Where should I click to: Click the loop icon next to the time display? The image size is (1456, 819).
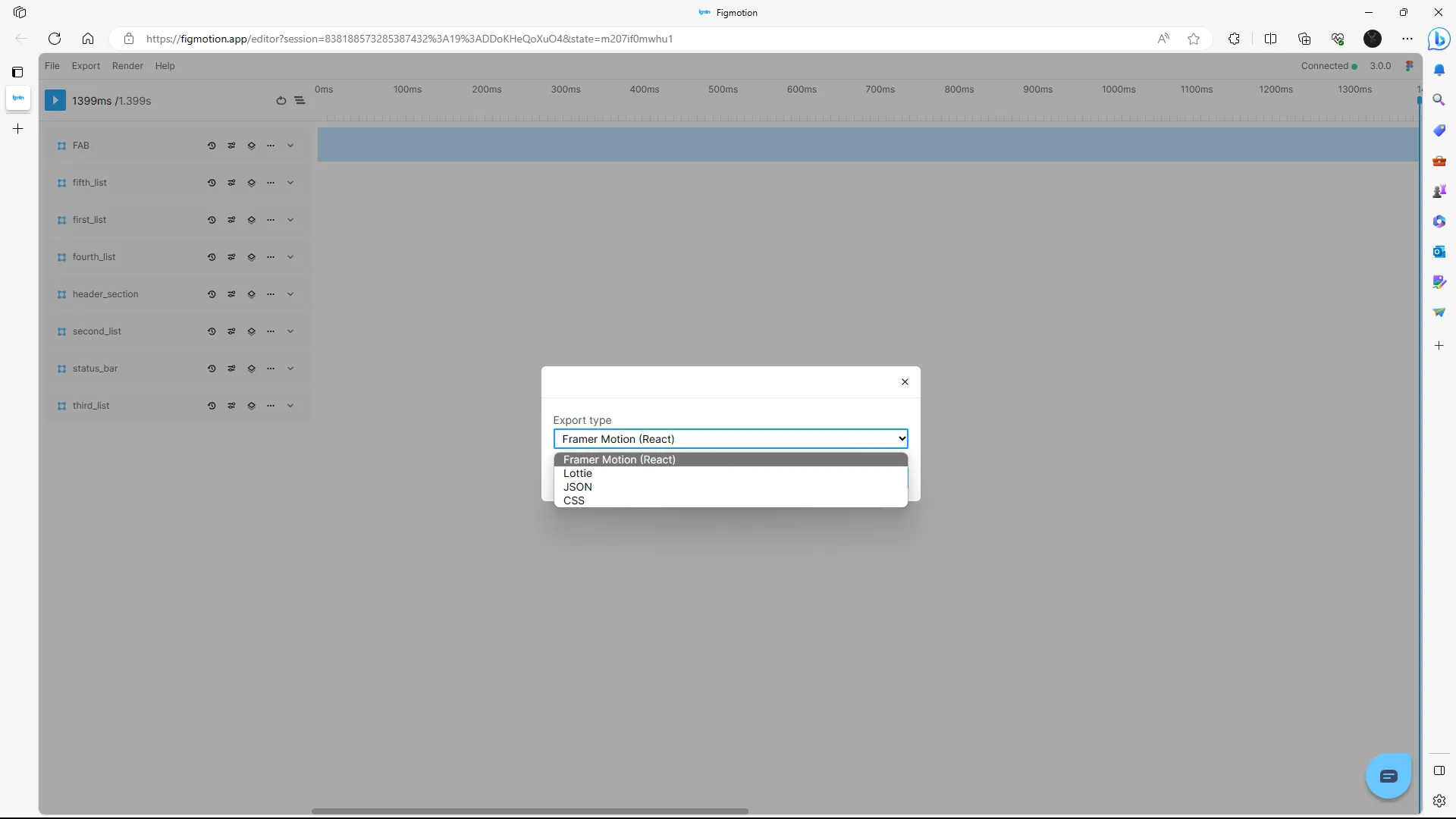281,101
